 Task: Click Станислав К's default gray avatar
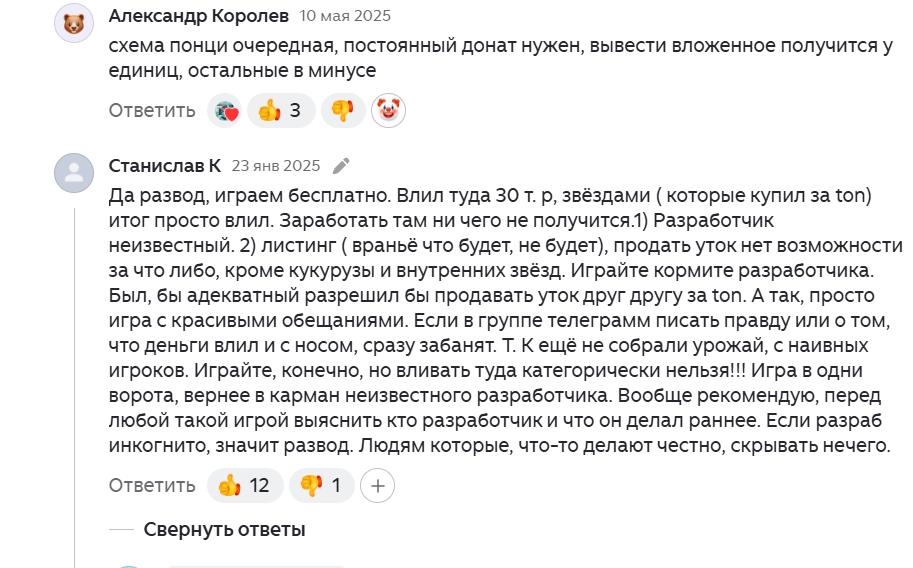(x=73, y=174)
